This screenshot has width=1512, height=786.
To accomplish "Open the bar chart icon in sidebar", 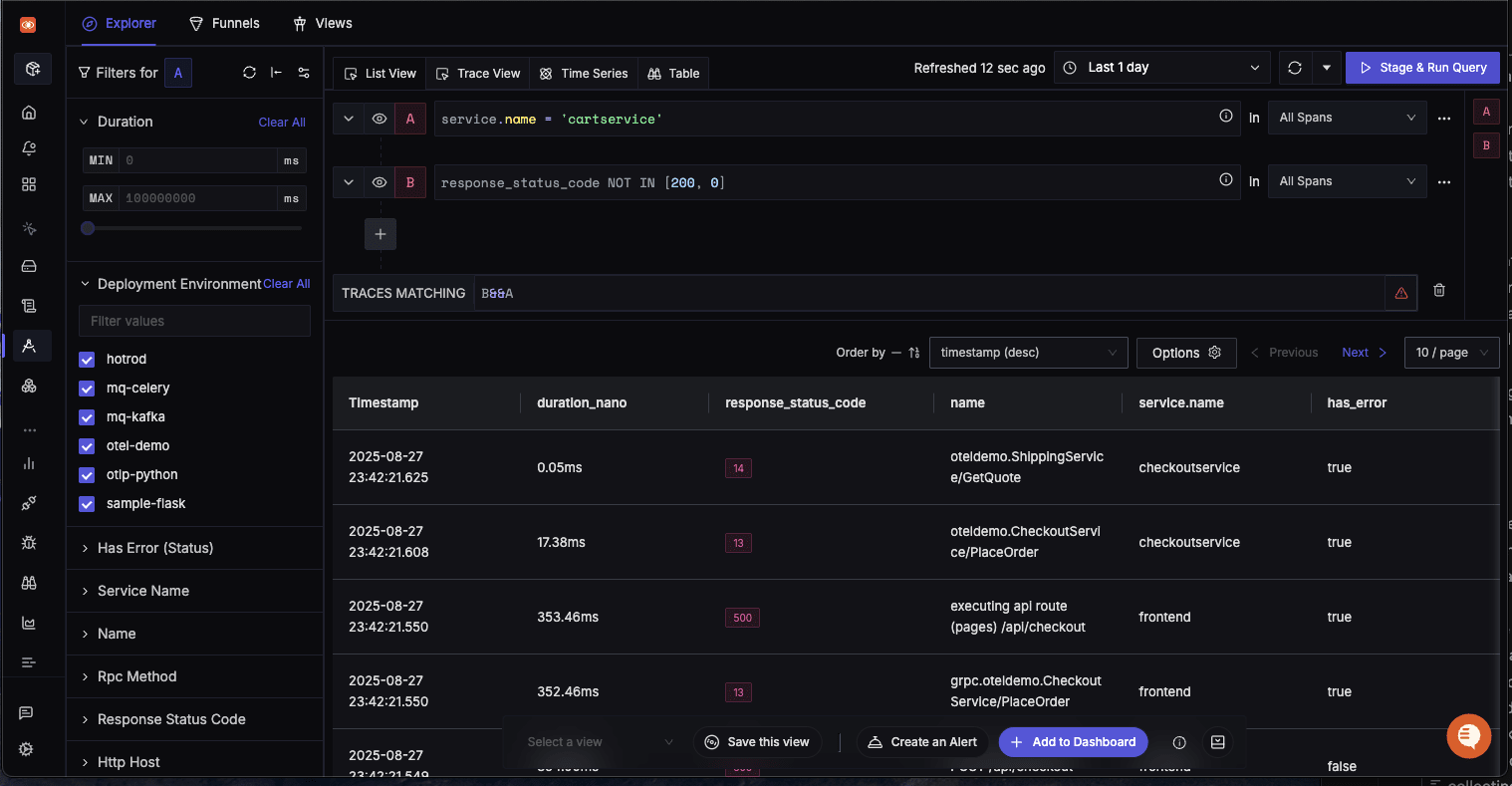I will tap(29, 463).
